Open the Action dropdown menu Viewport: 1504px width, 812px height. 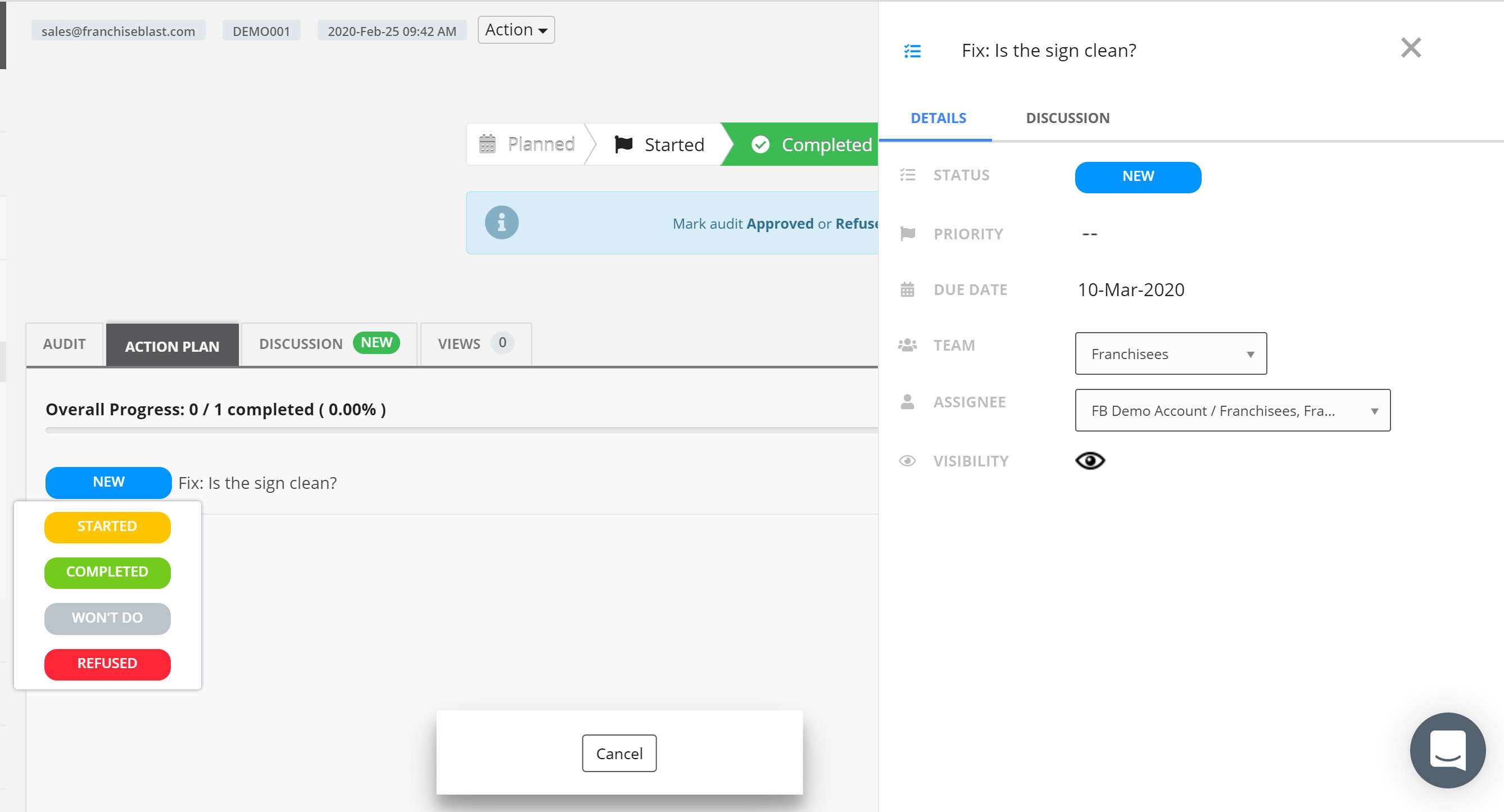pos(515,30)
